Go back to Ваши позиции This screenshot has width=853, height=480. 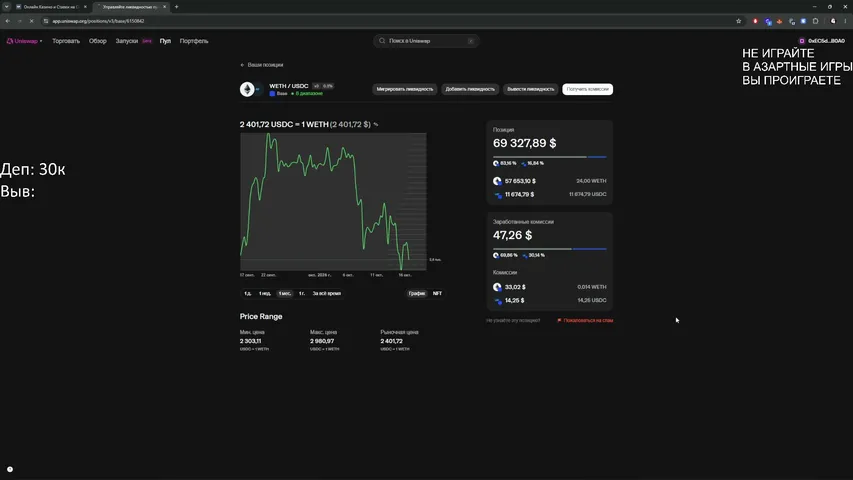(x=262, y=65)
